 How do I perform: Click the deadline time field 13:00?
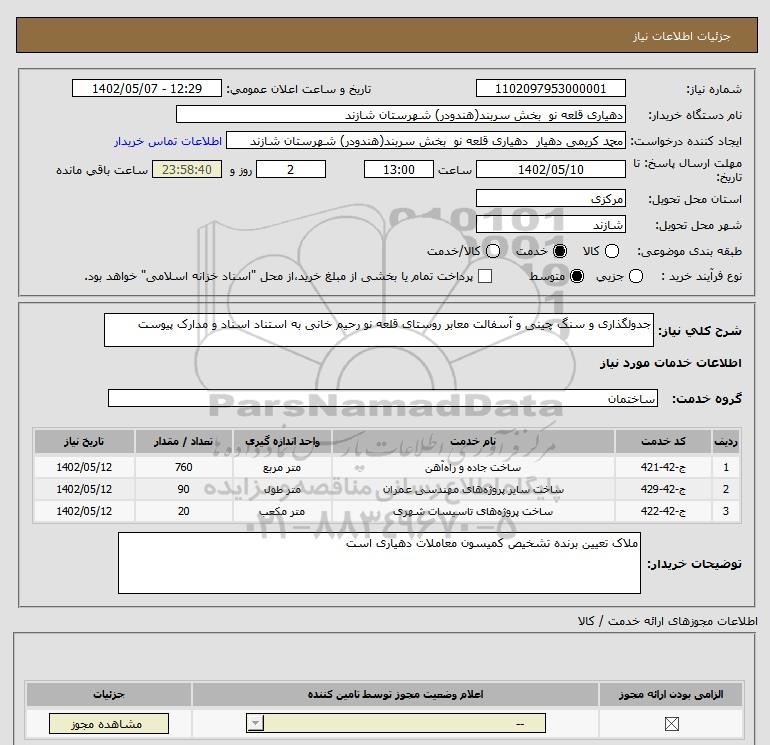pyautogui.click(x=399, y=169)
